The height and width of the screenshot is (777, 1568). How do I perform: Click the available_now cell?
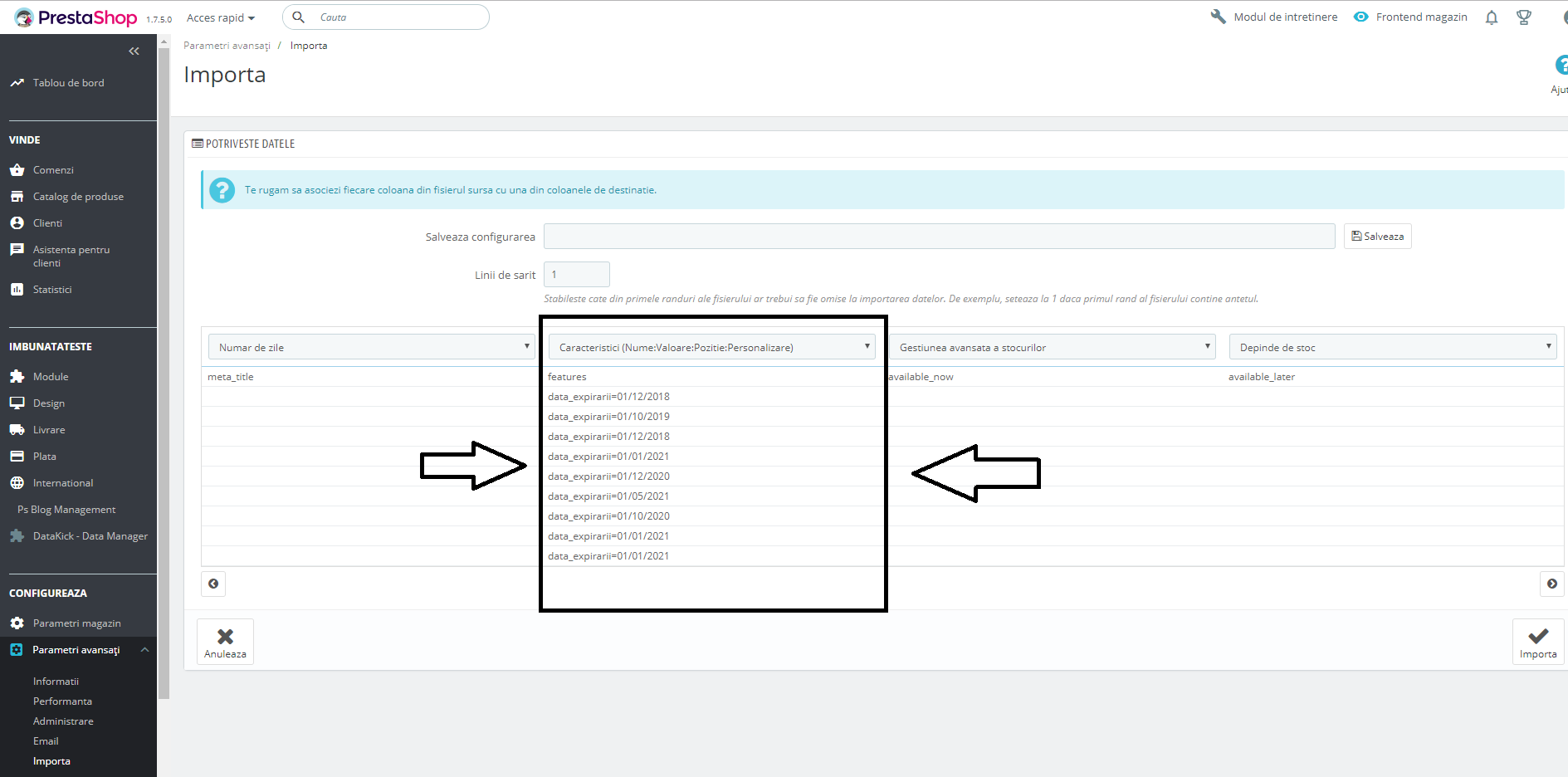pyautogui.click(x=1053, y=377)
